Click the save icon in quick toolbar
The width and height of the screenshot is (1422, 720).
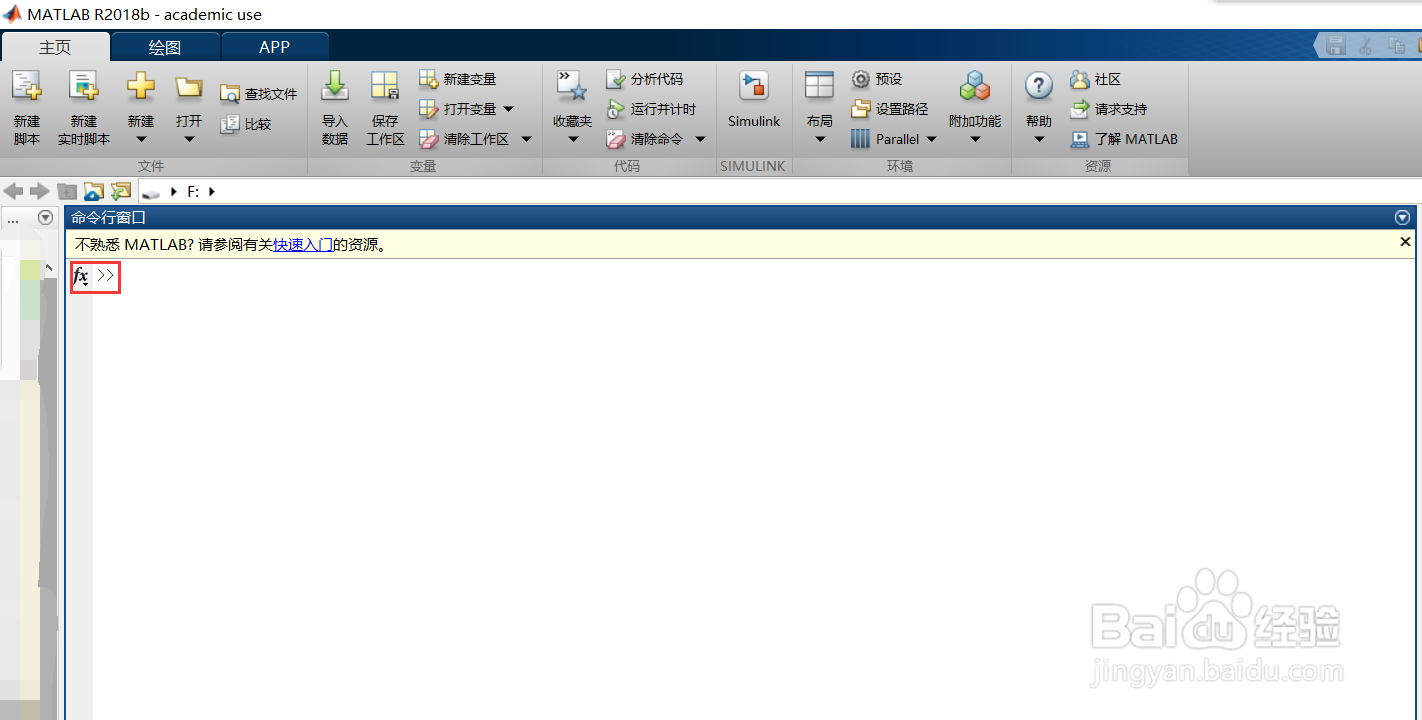tap(1336, 45)
